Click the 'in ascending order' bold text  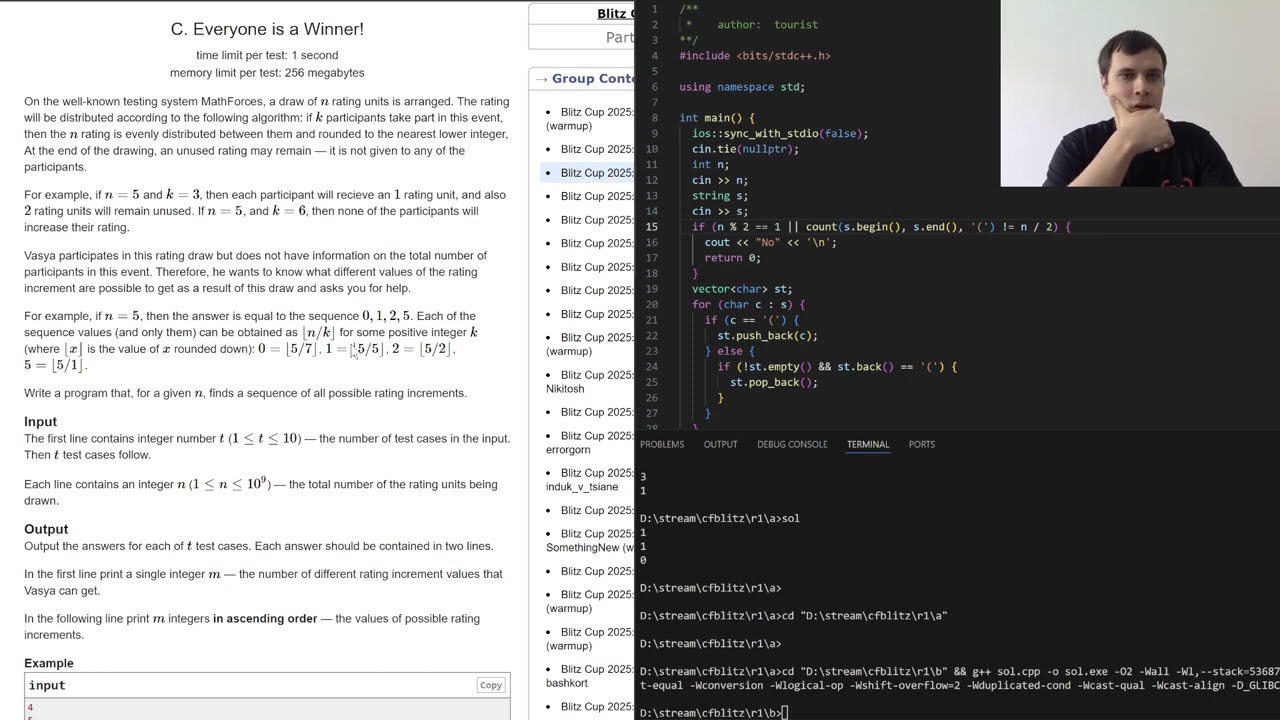pos(265,618)
